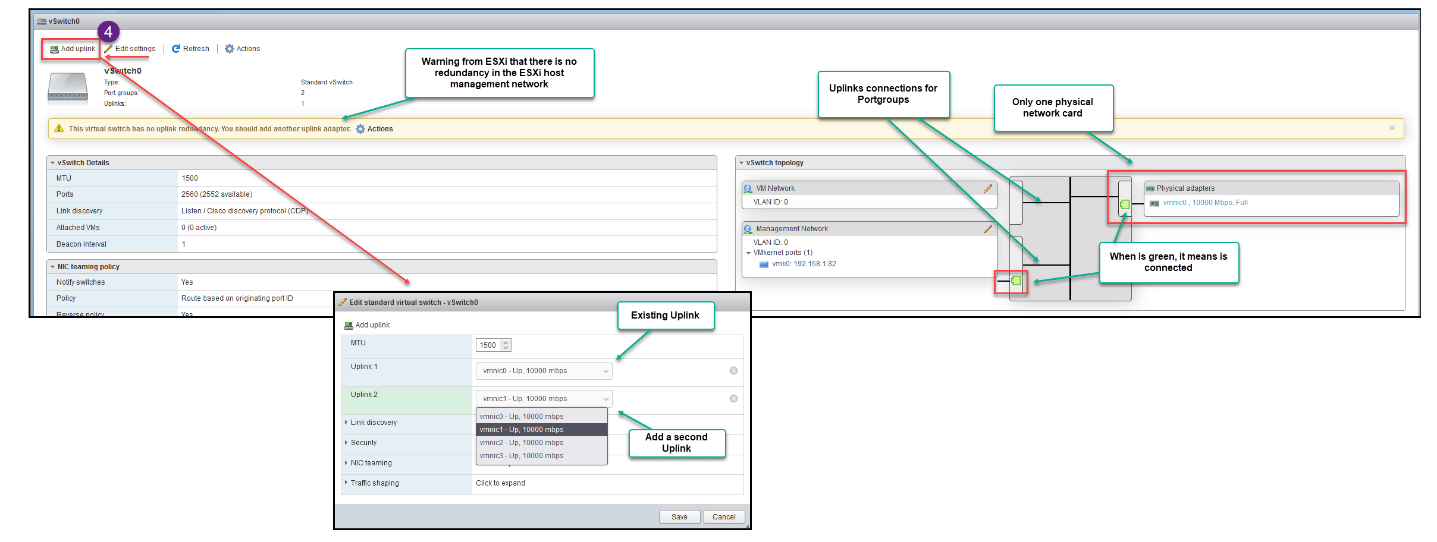The image size is (1437, 542).
Task: Click the yellow warning triangle icon
Action: tap(59, 129)
